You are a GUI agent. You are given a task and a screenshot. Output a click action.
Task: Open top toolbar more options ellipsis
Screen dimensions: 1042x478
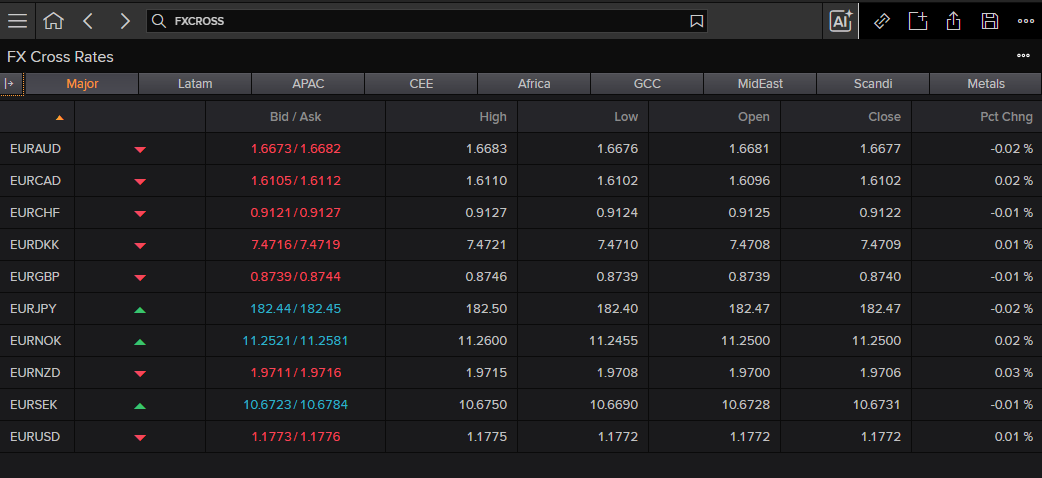tap(1025, 21)
